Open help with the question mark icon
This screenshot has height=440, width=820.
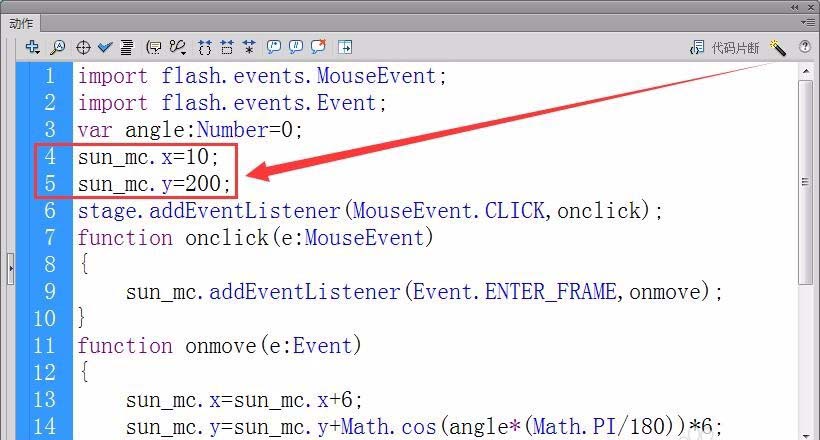tap(805, 47)
